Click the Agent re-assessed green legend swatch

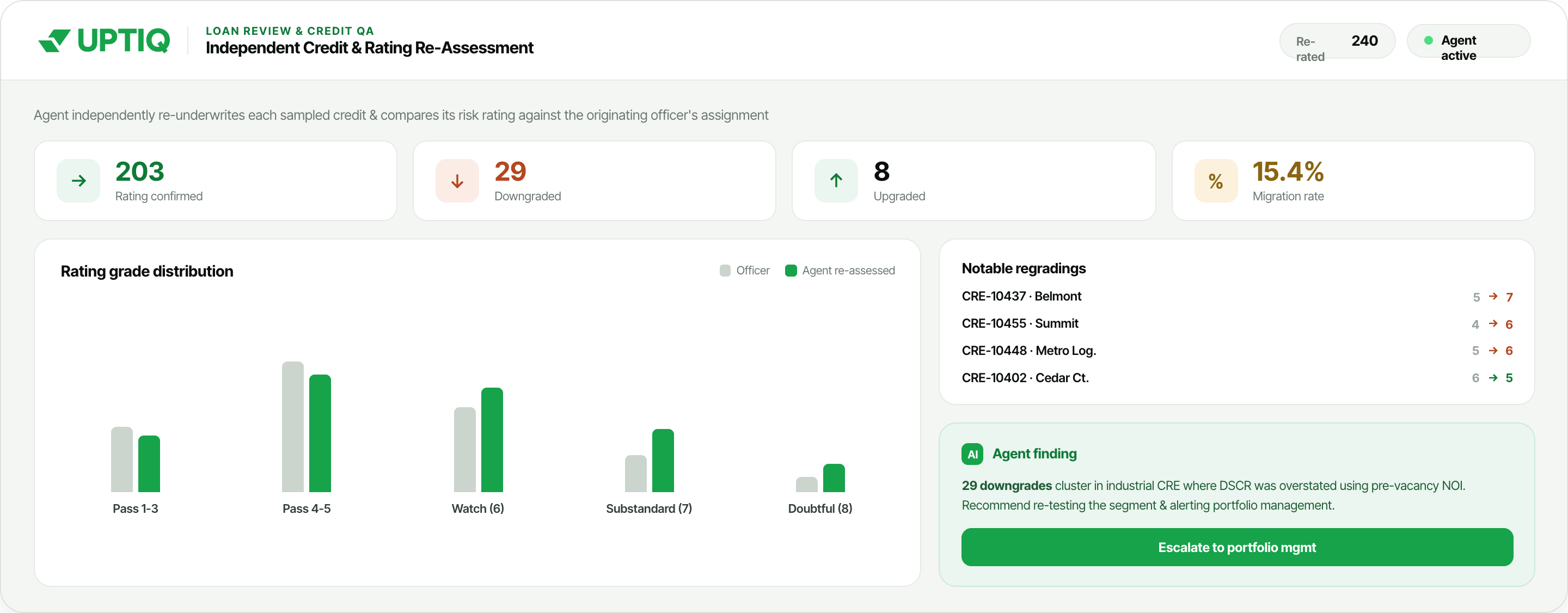tap(791, 270)
